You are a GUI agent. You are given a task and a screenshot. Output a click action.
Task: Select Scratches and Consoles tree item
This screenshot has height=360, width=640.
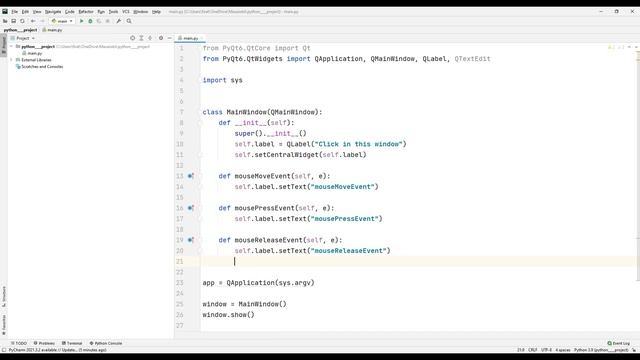[39, 66]
